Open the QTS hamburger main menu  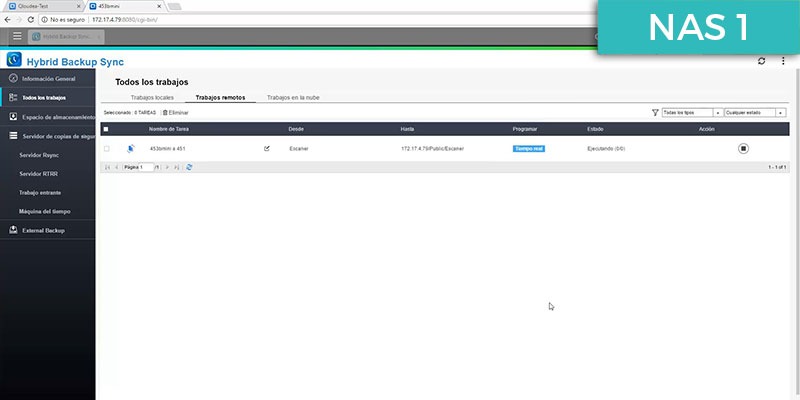point(17,36)
